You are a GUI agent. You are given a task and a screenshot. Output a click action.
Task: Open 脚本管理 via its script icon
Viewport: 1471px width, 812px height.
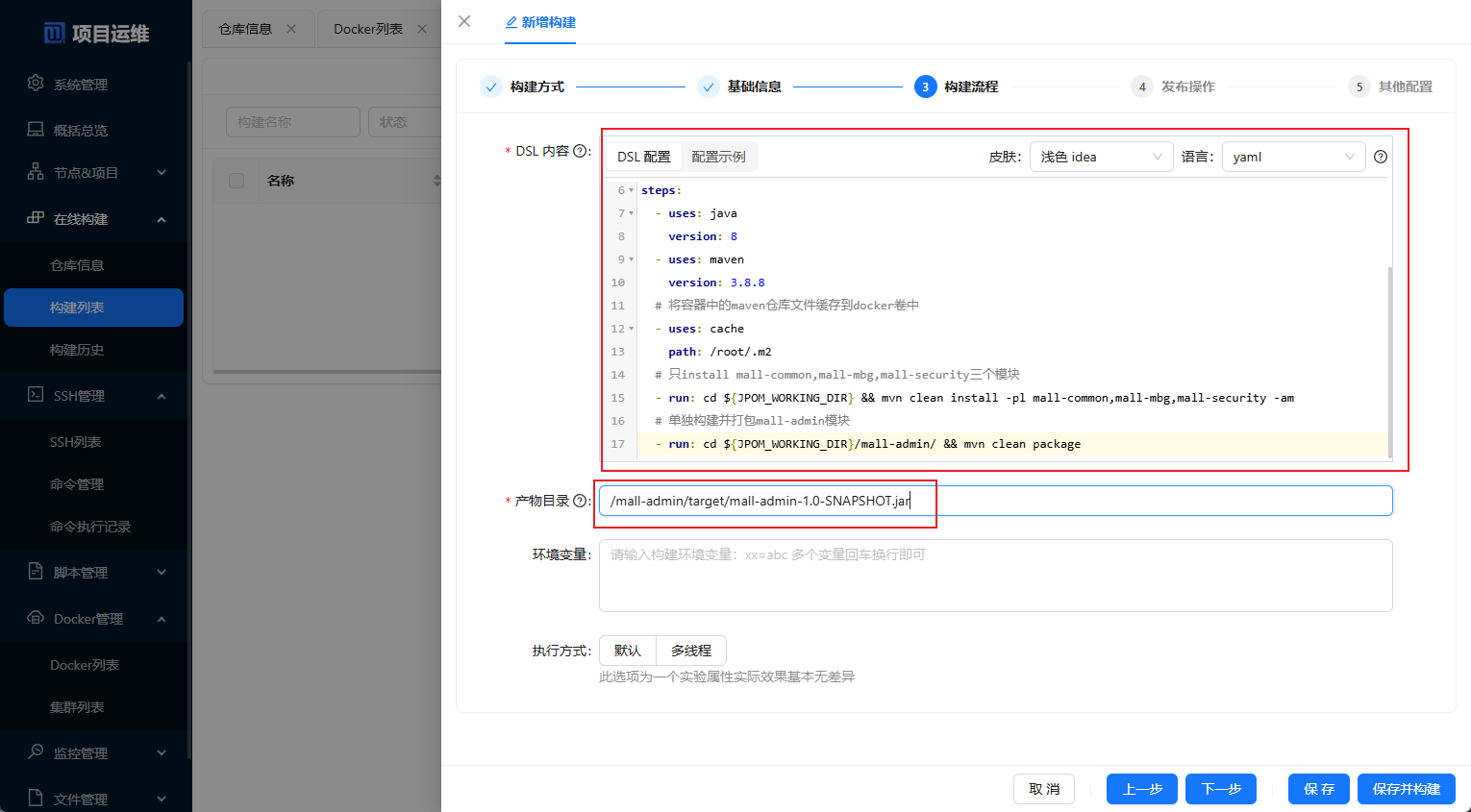(x=34, y=572)
